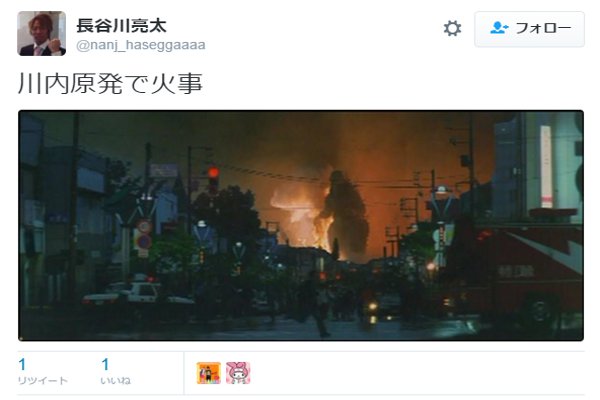Click the monster silhouette in the photo
600x400 pixels.
pyautogui.click(x=346, y=212)
